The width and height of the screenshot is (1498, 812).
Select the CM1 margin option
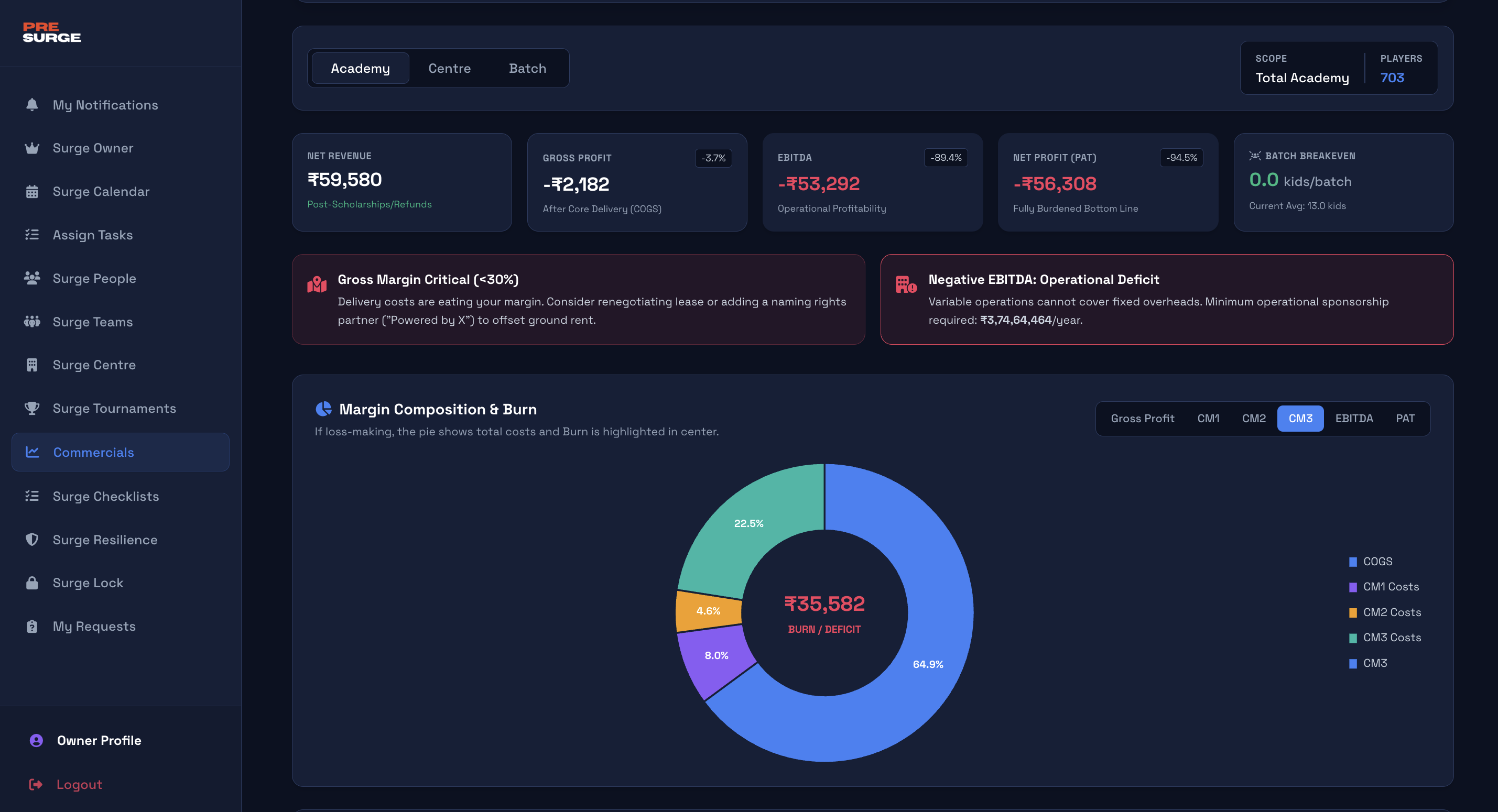pyautogui.click(x=1208, y=418)
